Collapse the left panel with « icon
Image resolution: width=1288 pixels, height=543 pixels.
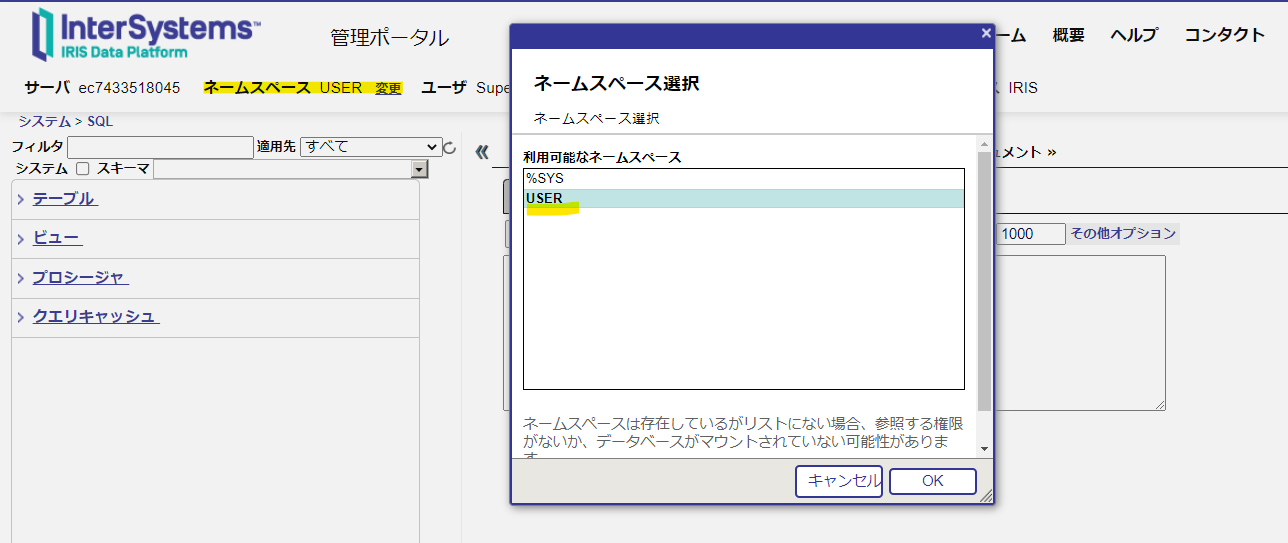coord(482,152)
